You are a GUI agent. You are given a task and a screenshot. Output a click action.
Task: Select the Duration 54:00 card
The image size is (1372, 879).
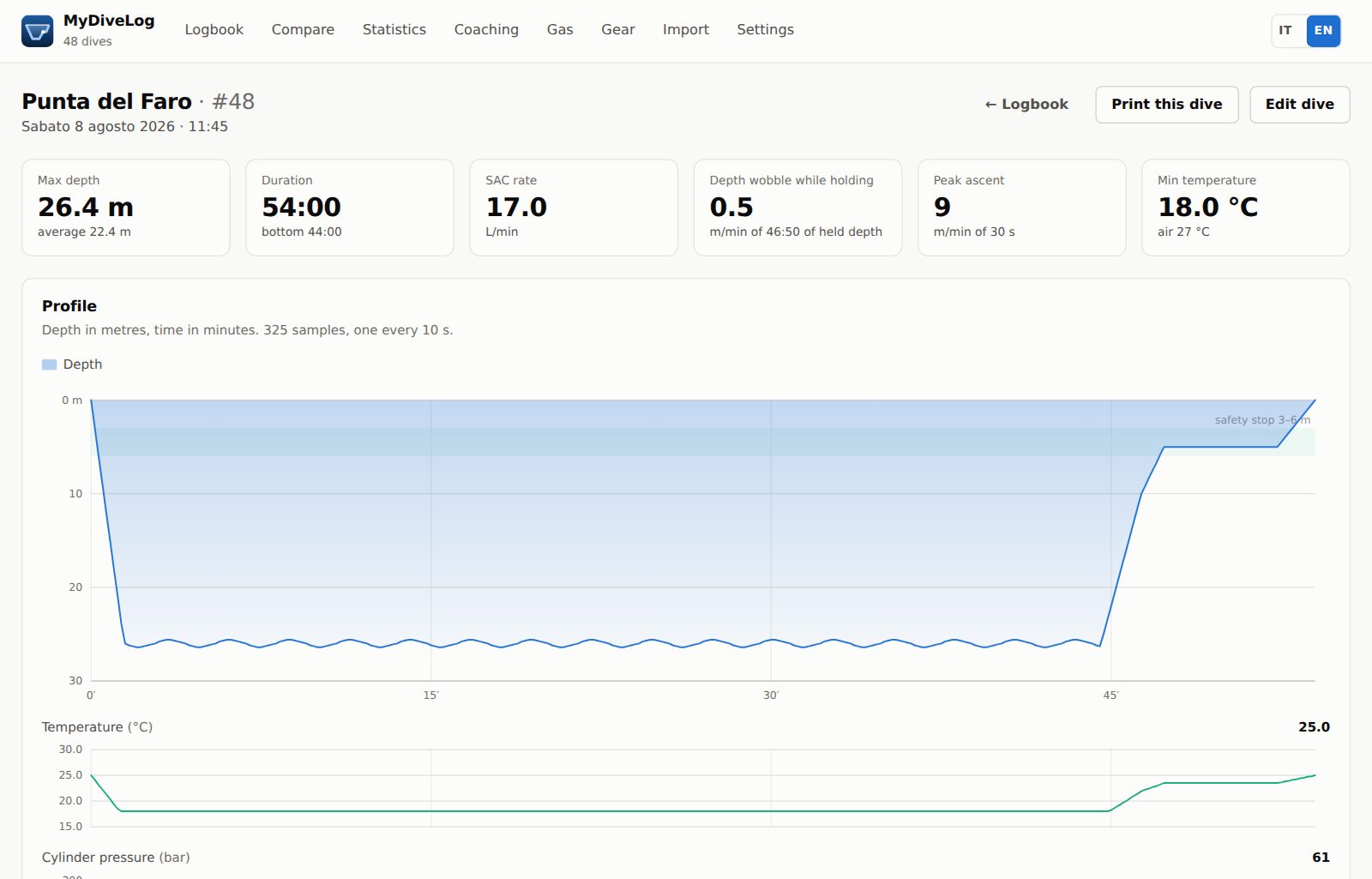[x=350, y=208]
